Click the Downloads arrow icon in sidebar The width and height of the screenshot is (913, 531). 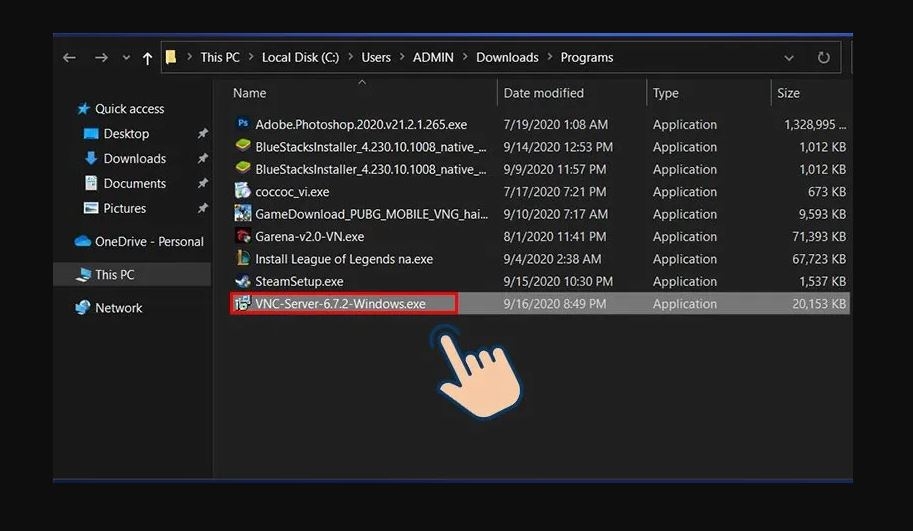(x=91, y=158)
